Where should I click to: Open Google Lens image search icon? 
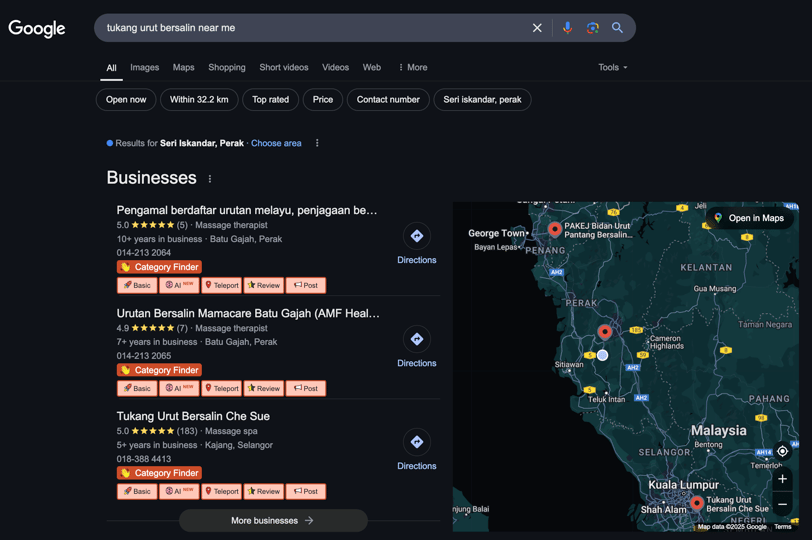(x=592, y=28)
